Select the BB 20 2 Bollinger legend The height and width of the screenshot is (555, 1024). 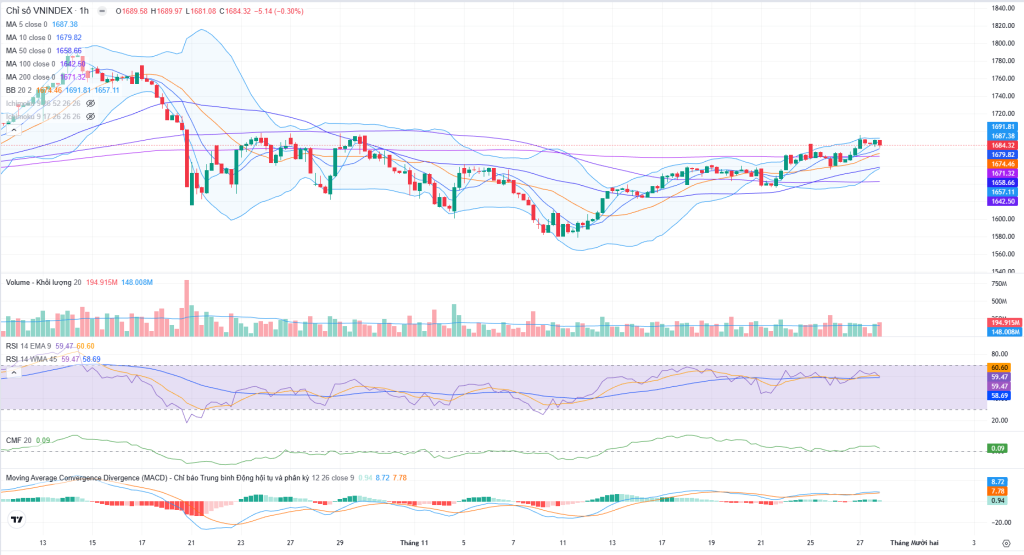click(18, 90)
